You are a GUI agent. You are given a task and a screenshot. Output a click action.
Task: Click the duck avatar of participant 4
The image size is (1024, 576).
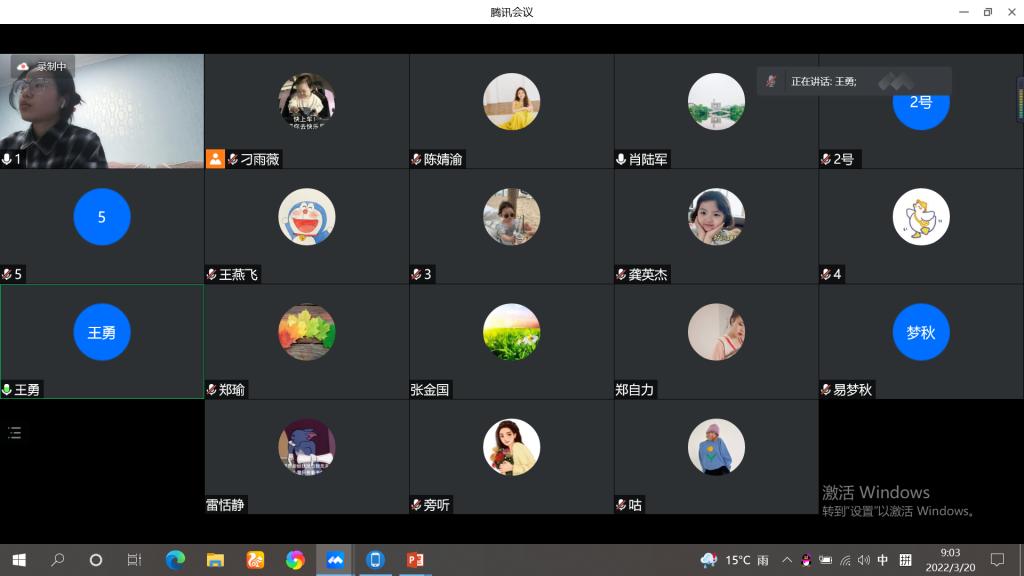[x=920, y=217]
